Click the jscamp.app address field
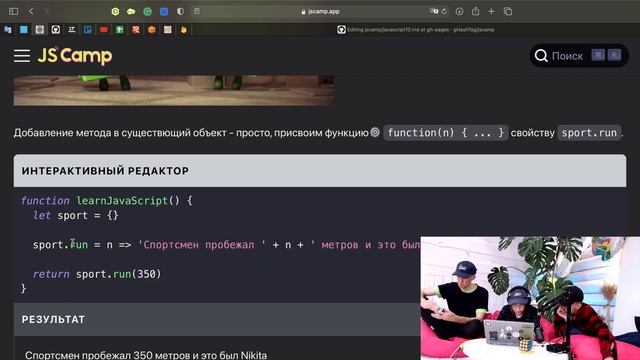This screenshot has width=640, height=360. [x=320, y=11]
